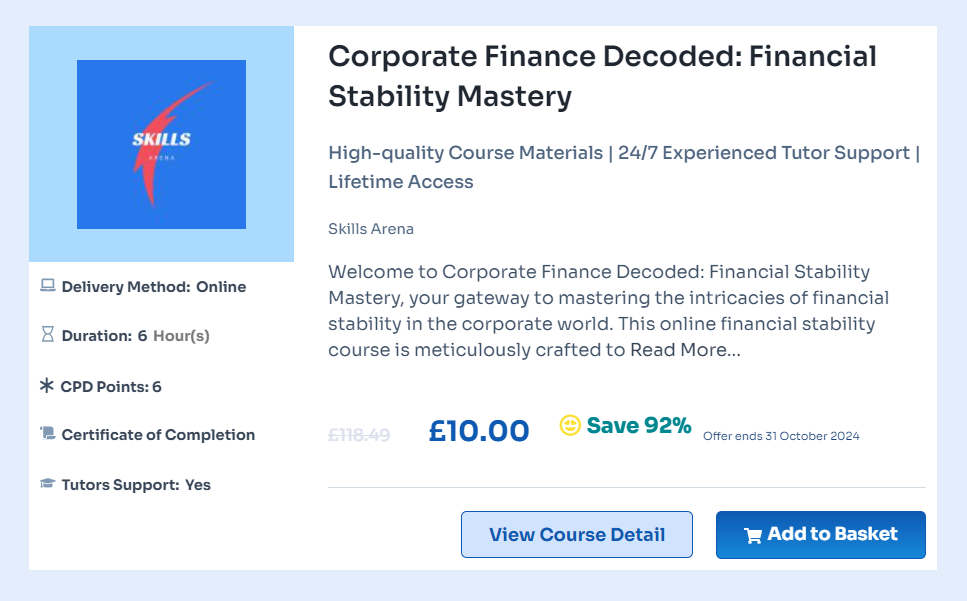Click the asterisk CPD Points icon
This screenshot has width=967, height=601.
tap(47, 386)
